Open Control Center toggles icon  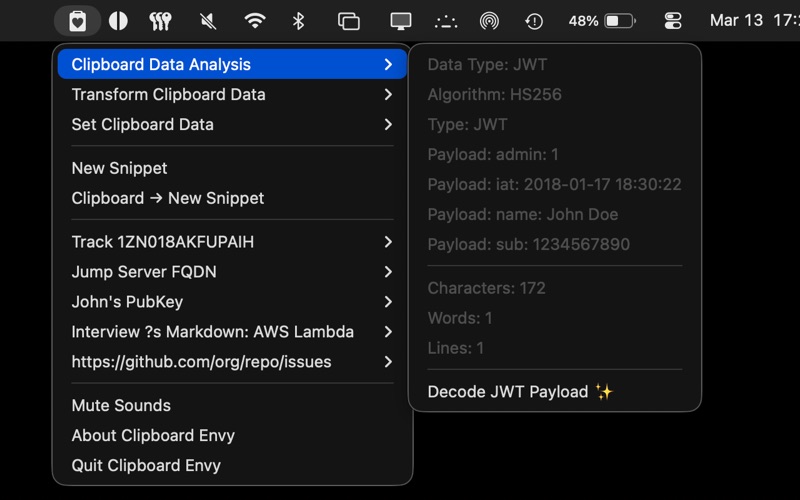pyautogui.click(x=673, y=21)
